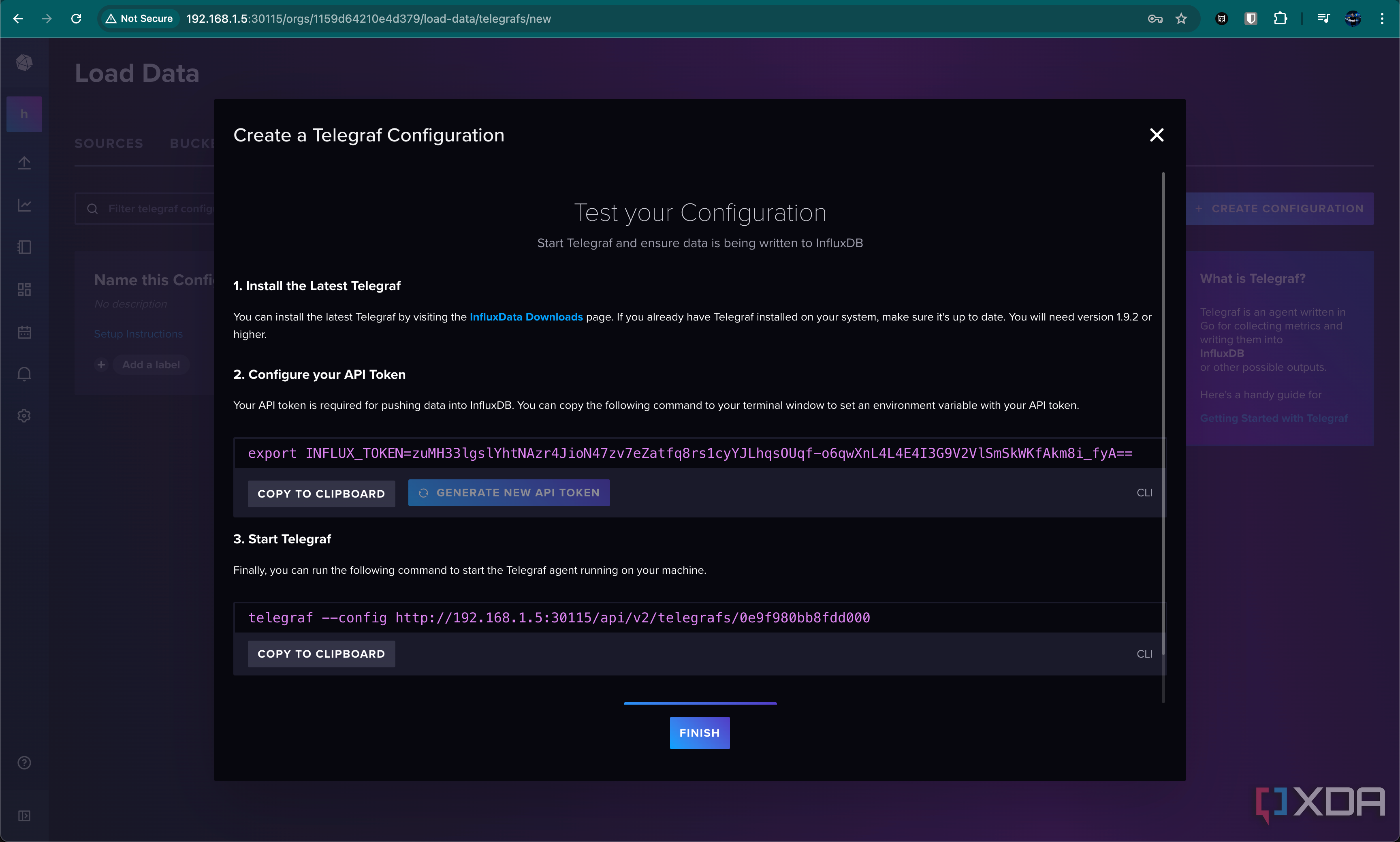The image size is (1400, 842).
Task: Go forward in the browser
Action: click(47, 19)
